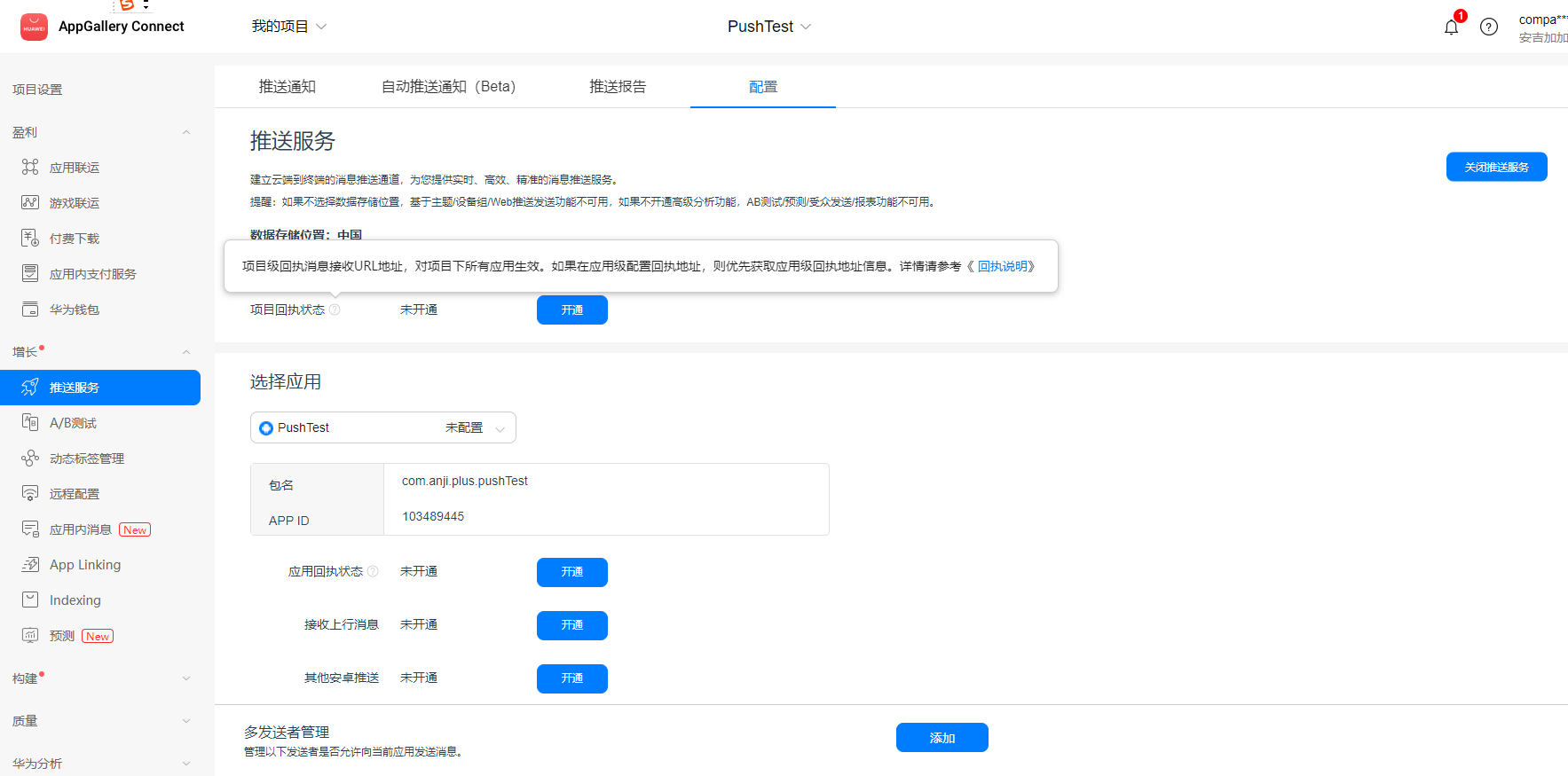Image resolution: width=1568 pixels, height=776 pixels.
Task: Select A/B测试 in the sidebar
Action: pos(73,423)
